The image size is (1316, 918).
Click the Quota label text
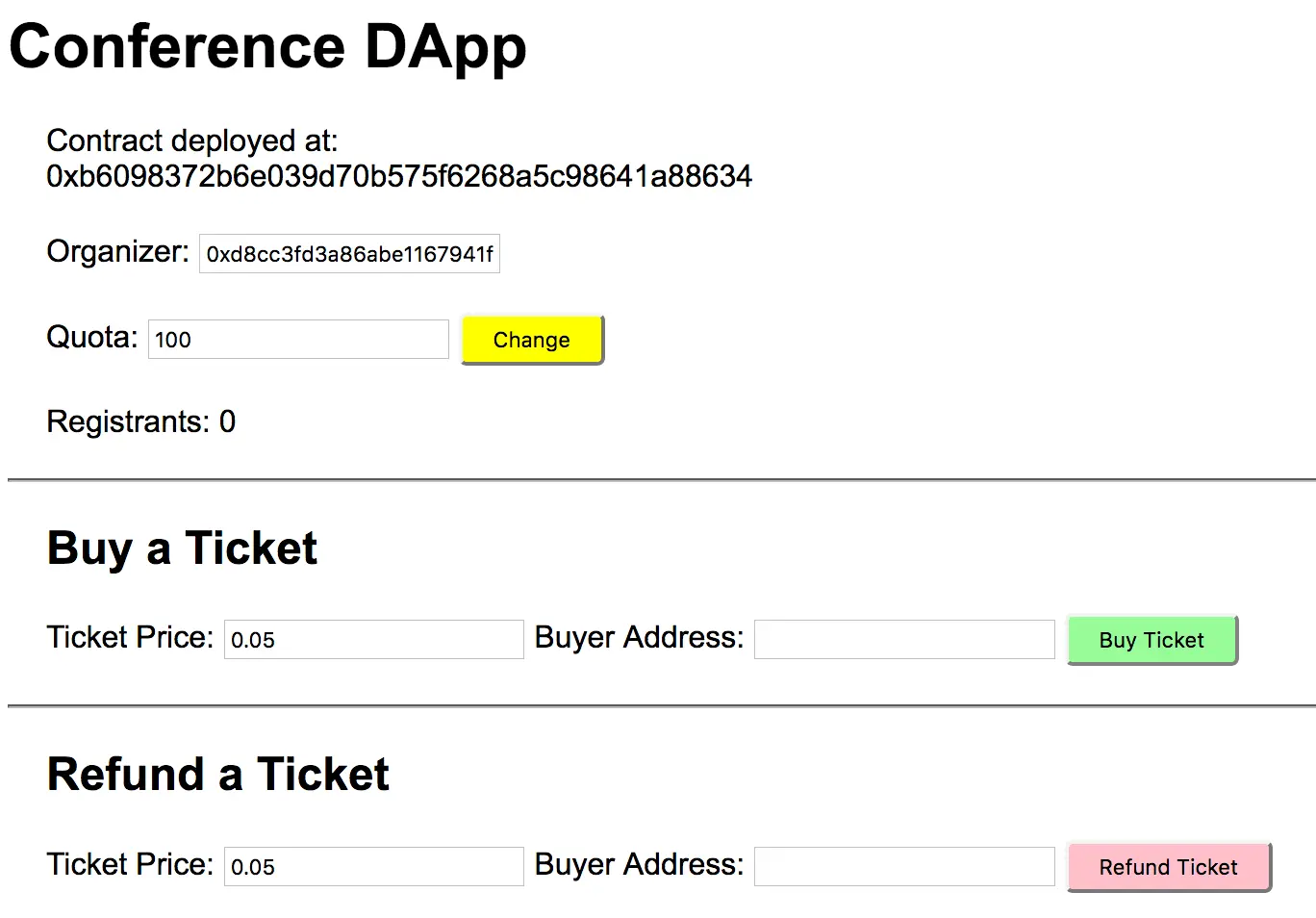coord(92,337)
